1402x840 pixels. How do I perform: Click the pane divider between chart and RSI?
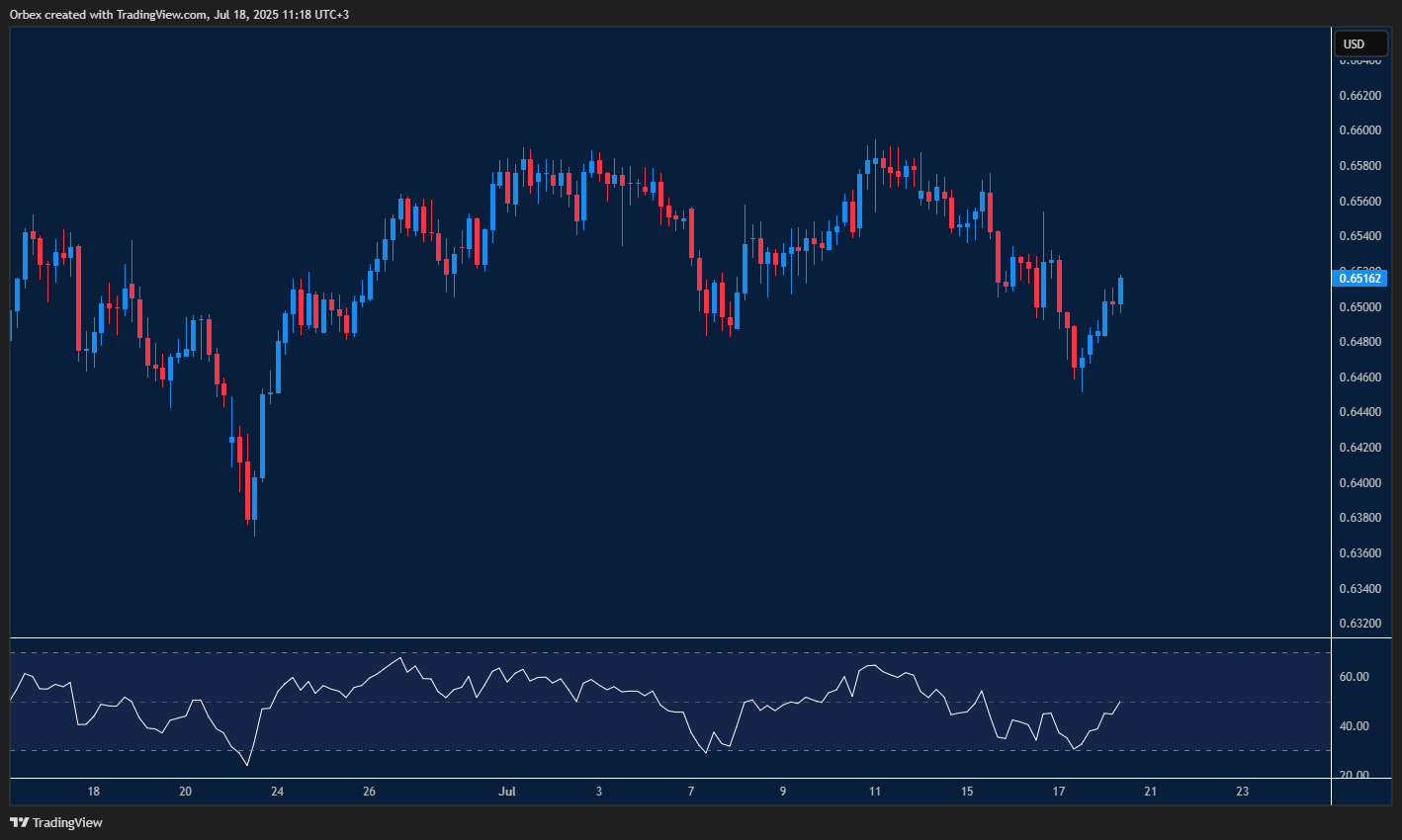point(662,637)
